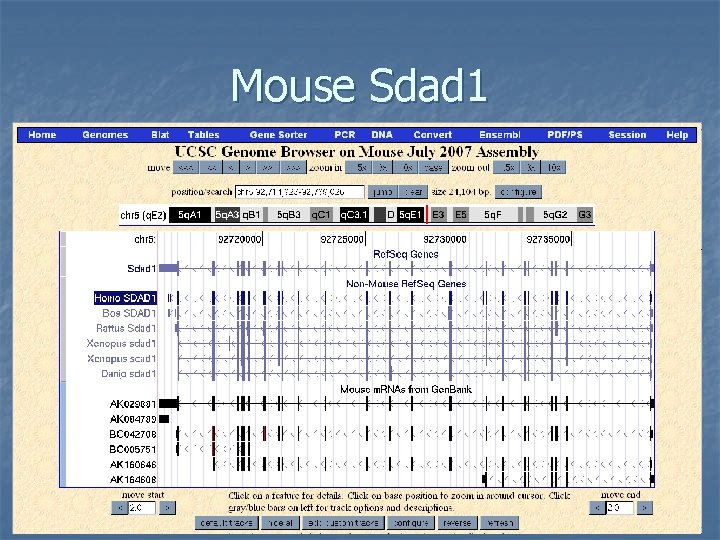The image size is (720, 540).
Task: Click the hide all button
Action: point(280,523)
